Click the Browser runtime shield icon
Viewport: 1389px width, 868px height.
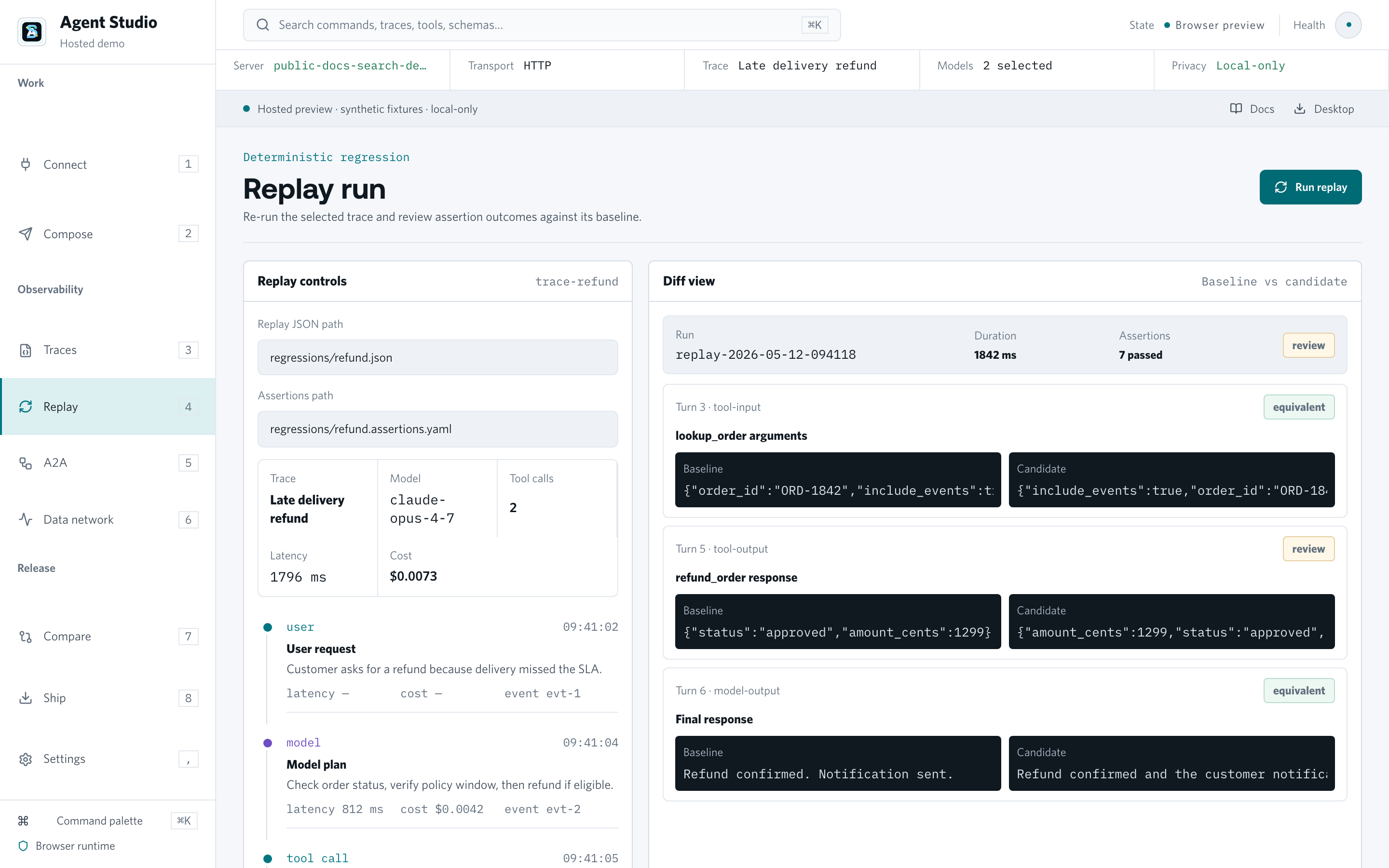tap(23, 846)
